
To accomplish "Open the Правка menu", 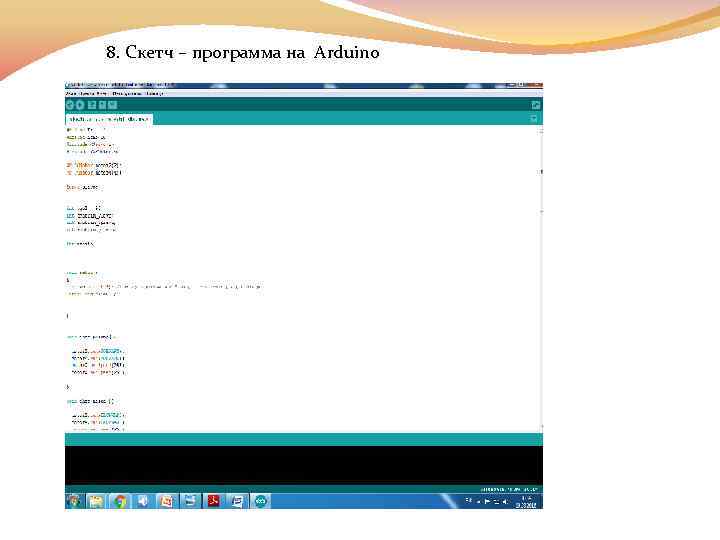I will coord(86,94).
